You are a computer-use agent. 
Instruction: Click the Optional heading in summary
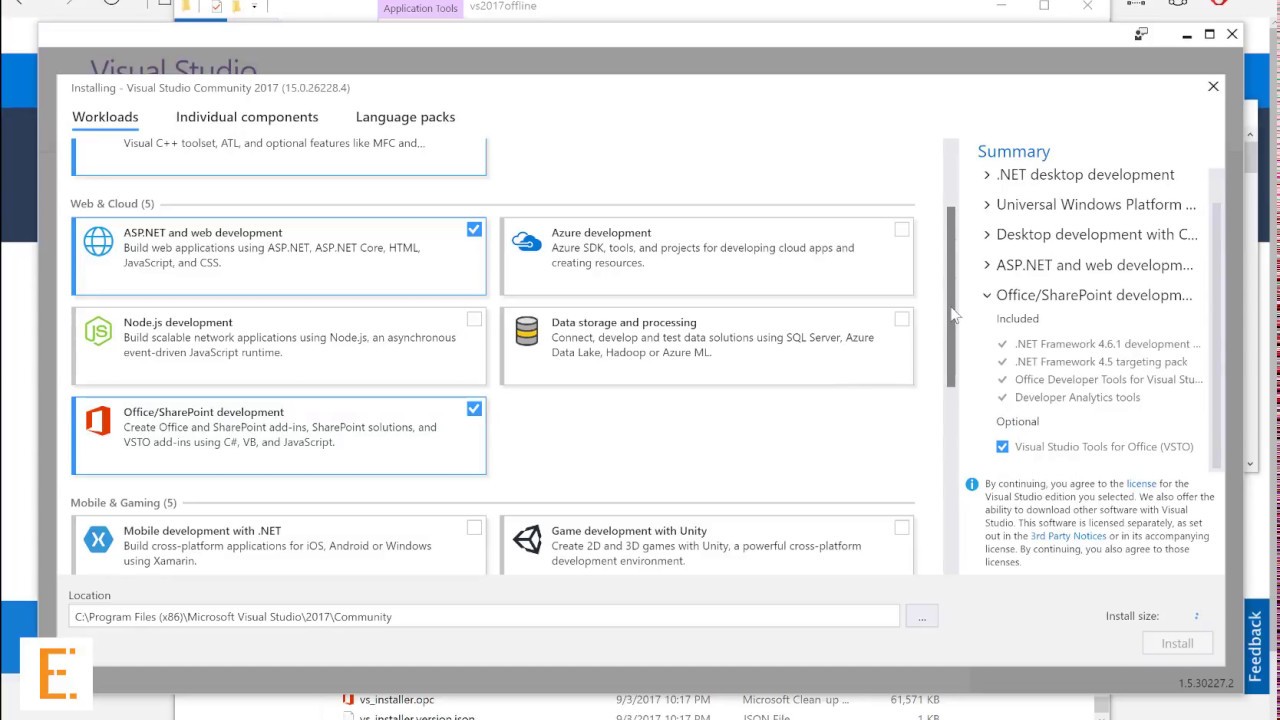click(1017, 422)
